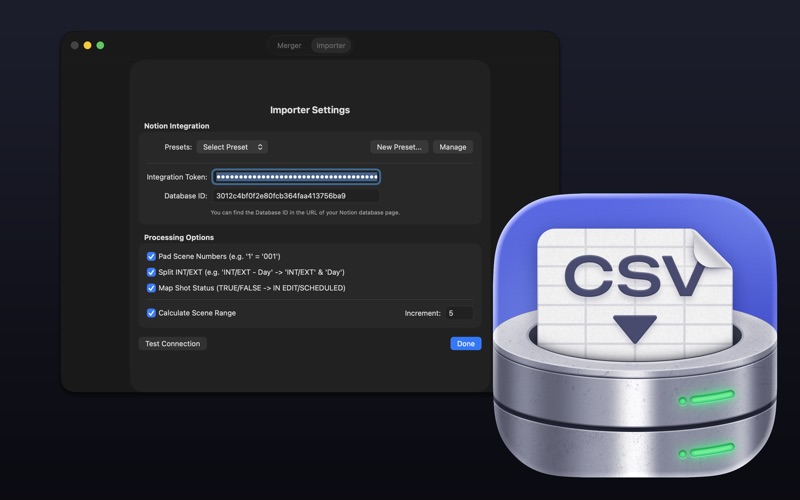The height and width of the screenshot is (500, 800).
Task: Toggle Pad Scene Numbers checkbox
Action: click(x=151, y=256)
